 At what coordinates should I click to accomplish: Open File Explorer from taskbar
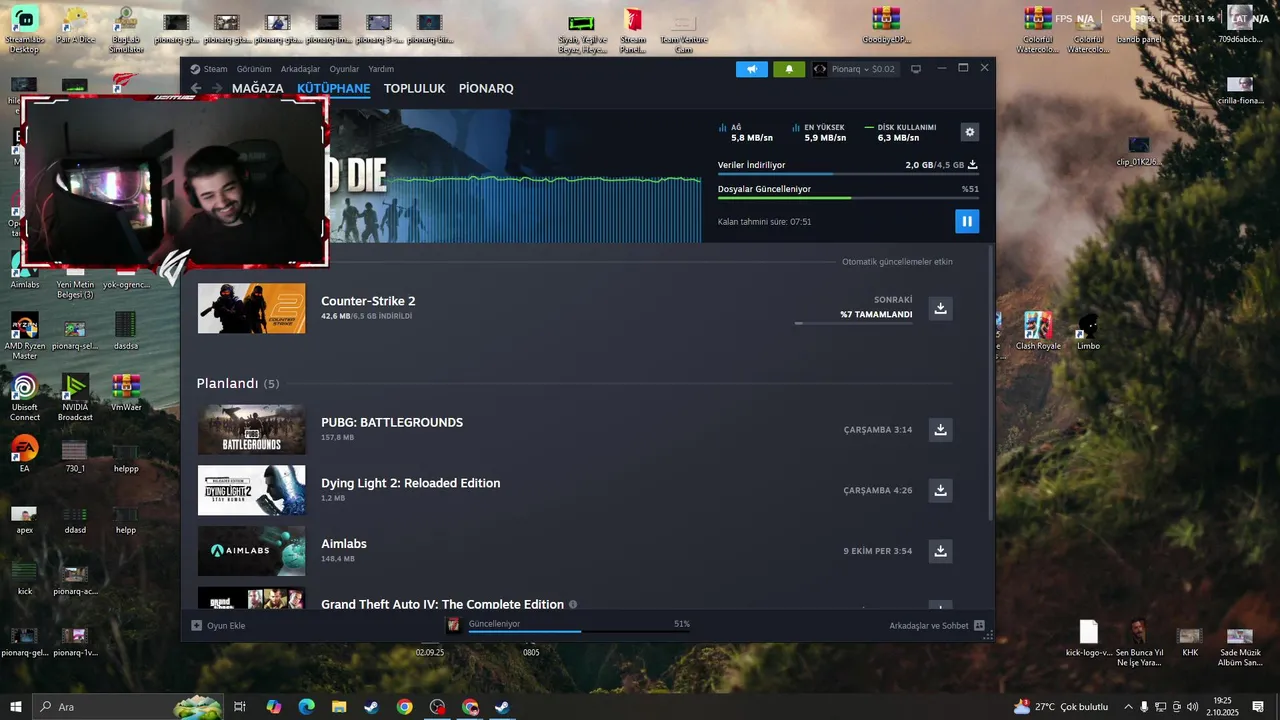click(x=339, y=707)
